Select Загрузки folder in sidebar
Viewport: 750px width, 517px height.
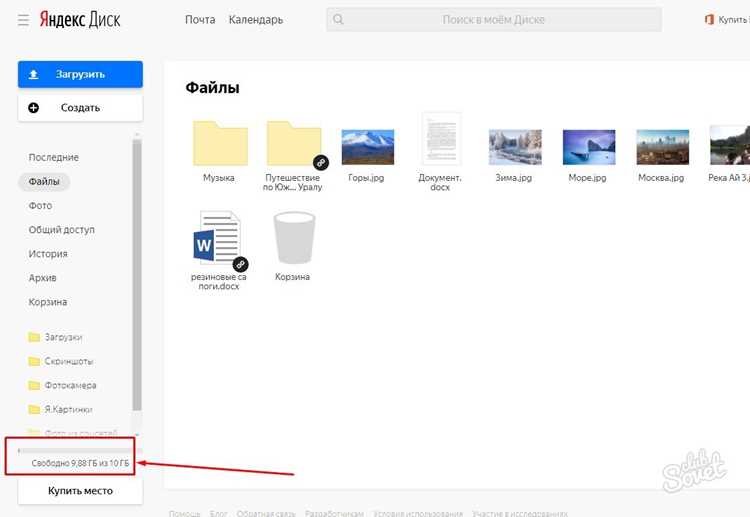(55, 337)
